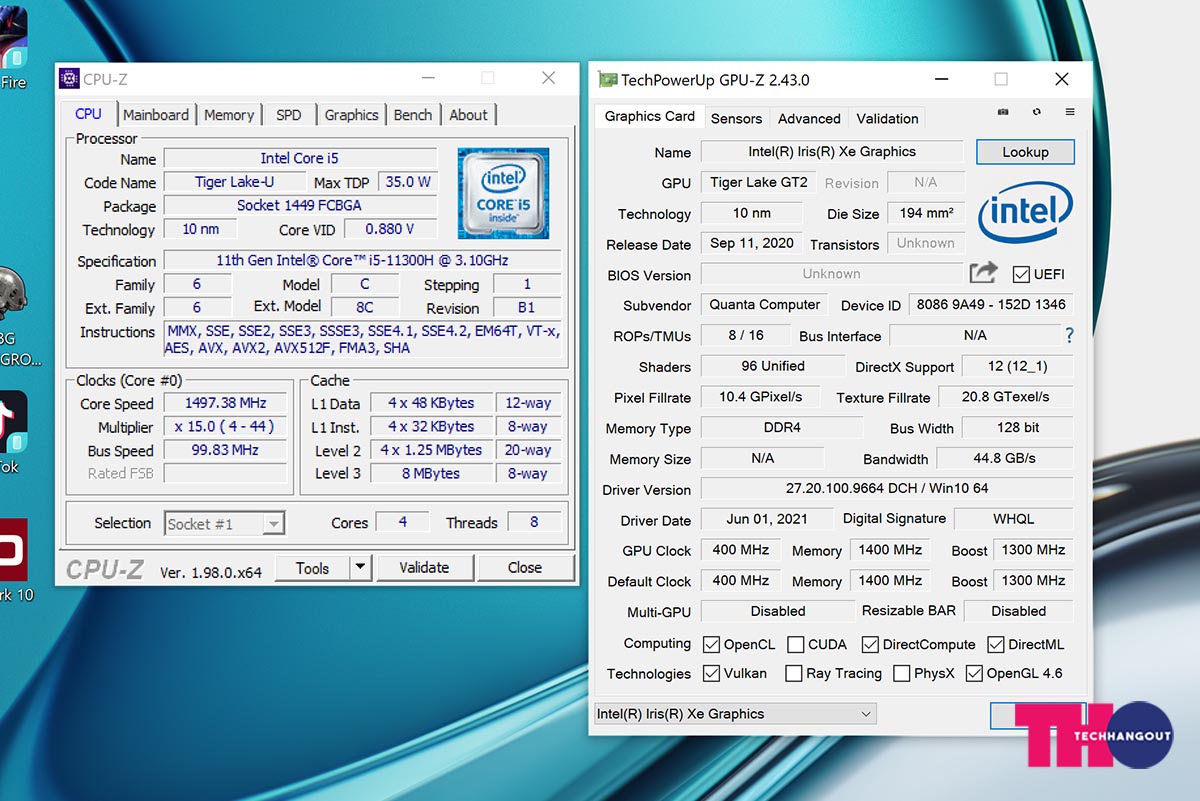Click the Shaders value "96 Unified"
Viewport: 1200px width, 801px height.
[x=773, y=366]
